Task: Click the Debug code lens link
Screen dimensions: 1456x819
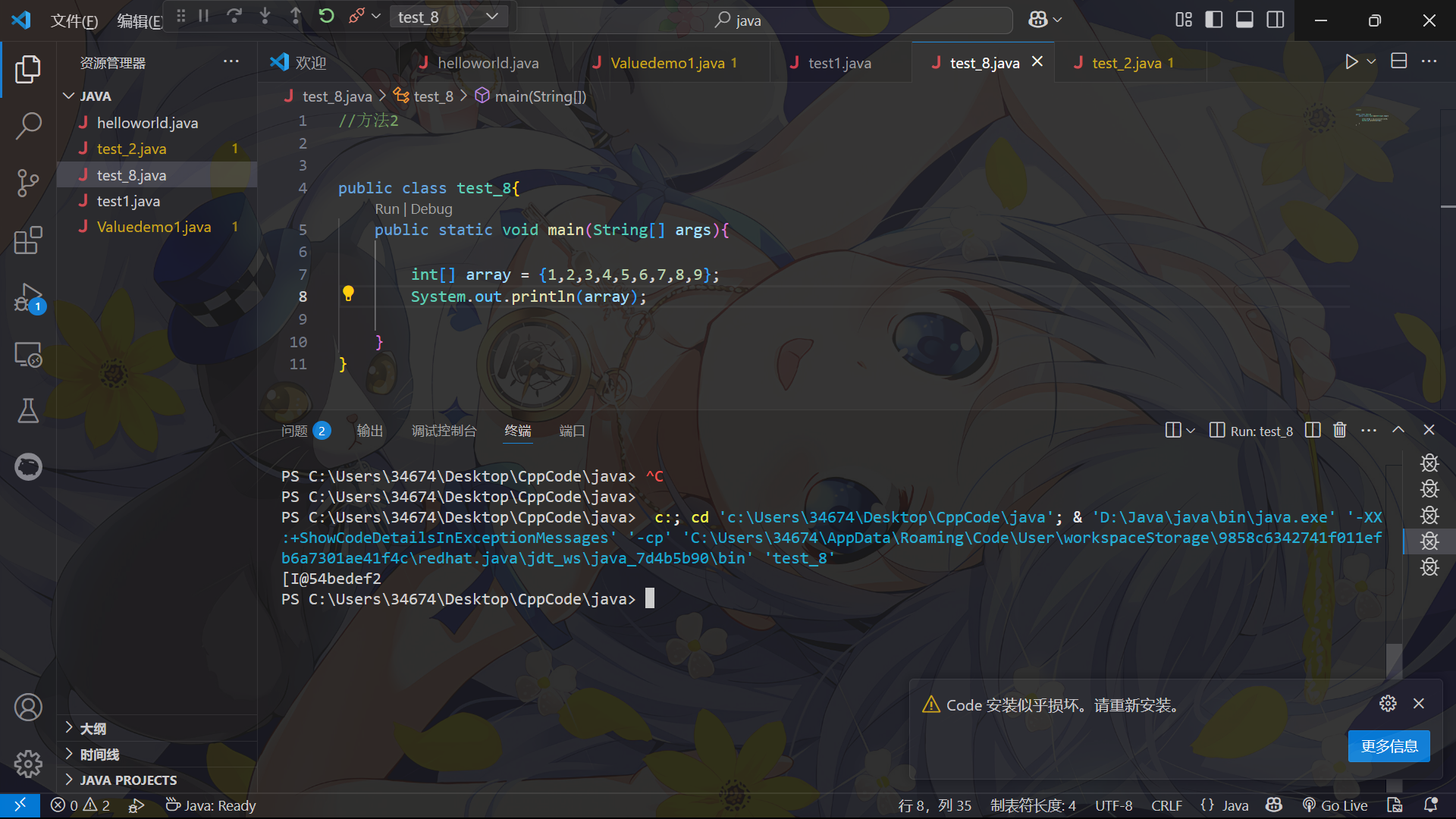Action: [x=431, y=209]
